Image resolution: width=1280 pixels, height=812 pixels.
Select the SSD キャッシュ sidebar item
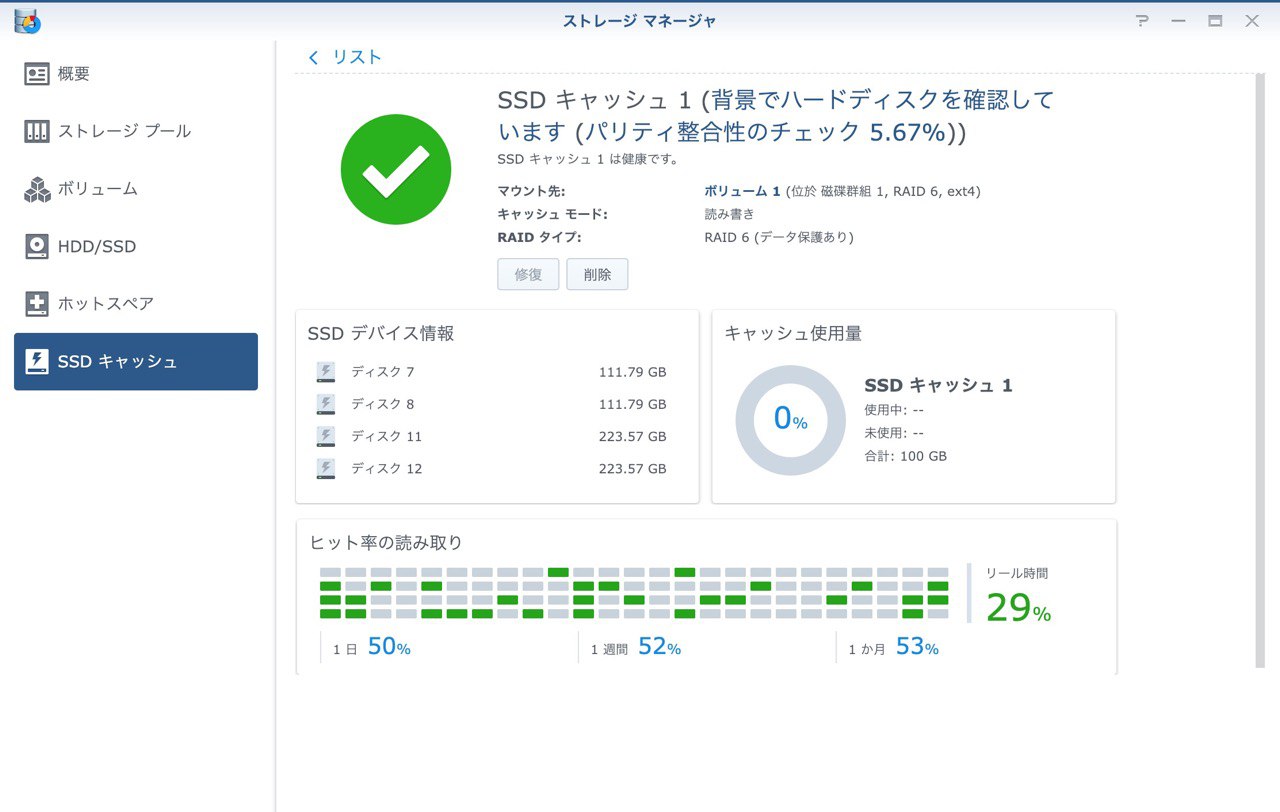tap(136, 361)
